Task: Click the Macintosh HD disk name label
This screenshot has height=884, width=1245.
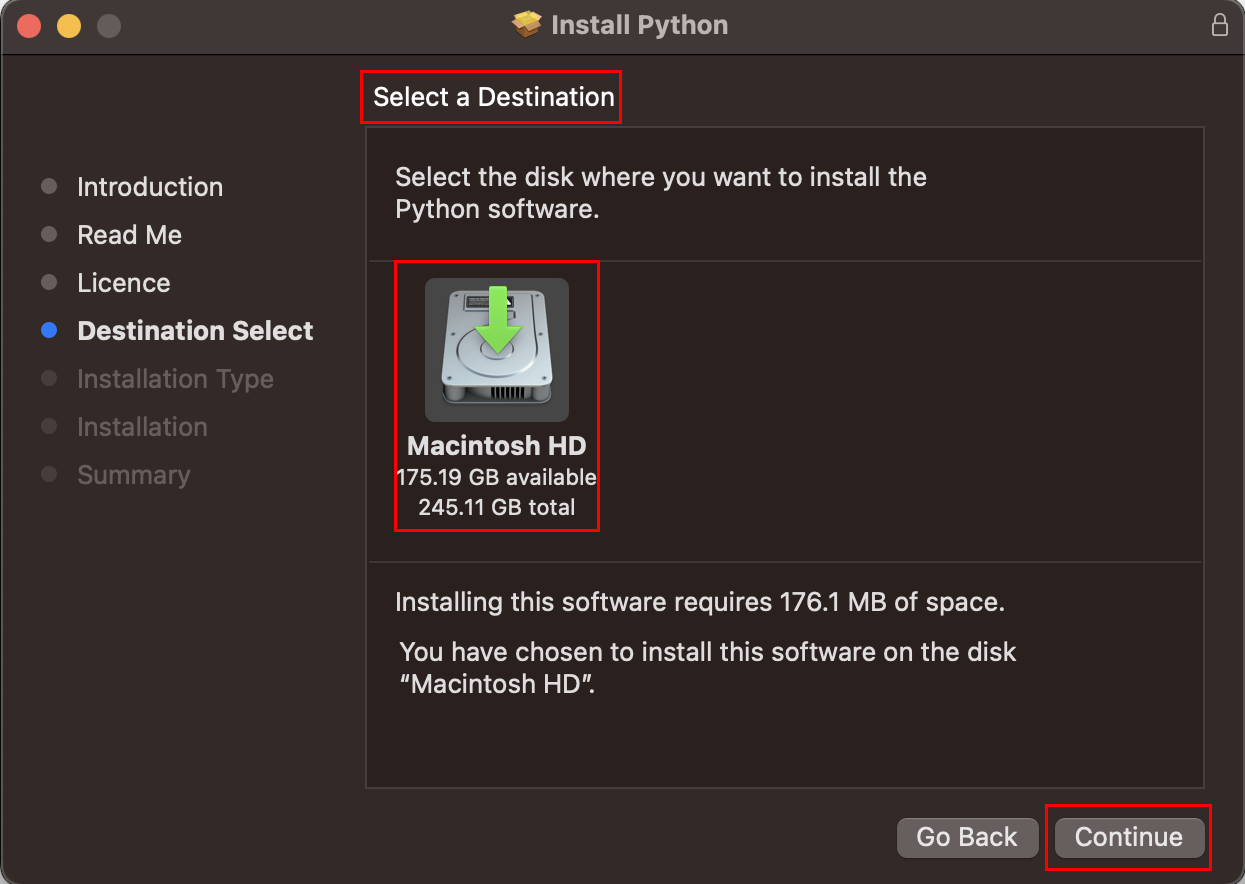Action: click(x=497, y=446)
